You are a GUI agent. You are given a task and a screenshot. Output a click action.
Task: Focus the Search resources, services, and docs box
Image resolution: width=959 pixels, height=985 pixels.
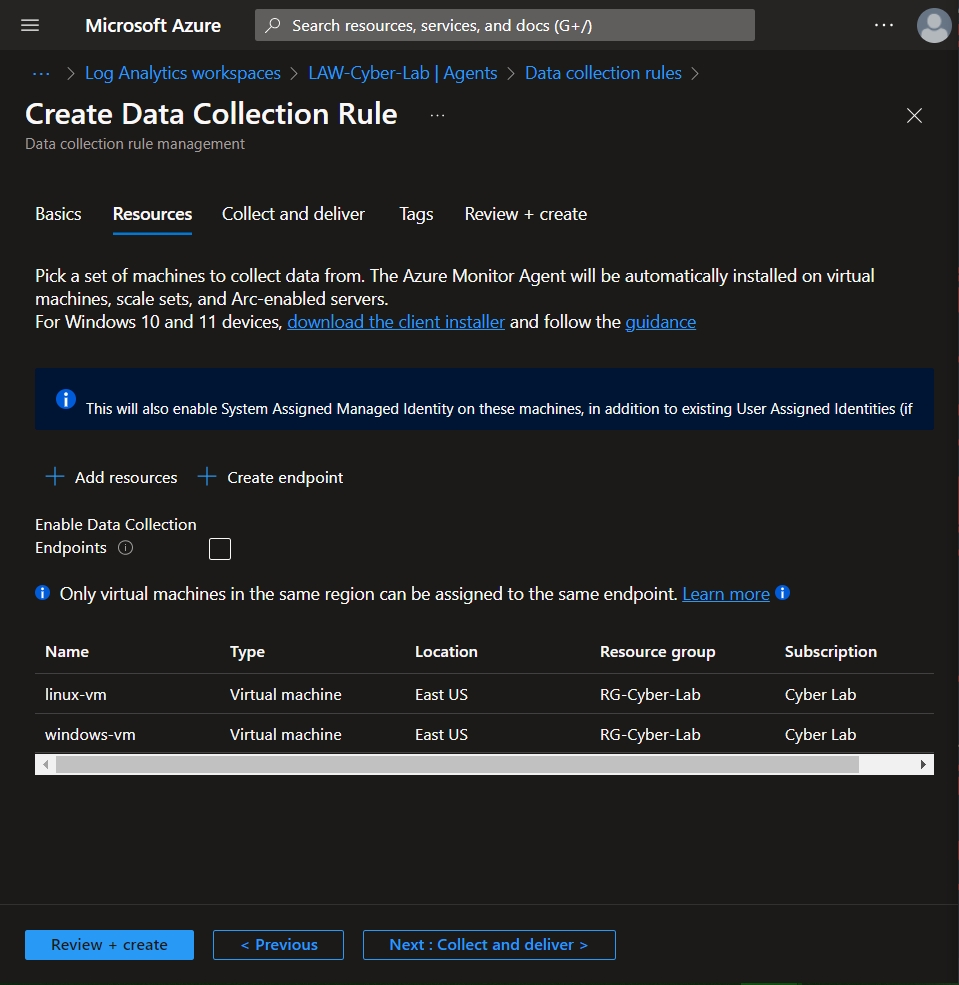click(504, 25)
